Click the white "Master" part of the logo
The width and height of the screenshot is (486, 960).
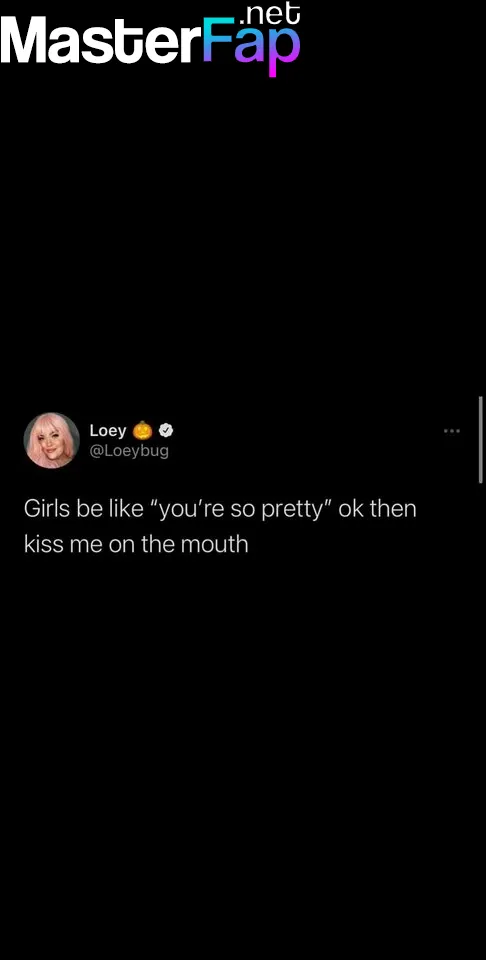click(102, 42)
